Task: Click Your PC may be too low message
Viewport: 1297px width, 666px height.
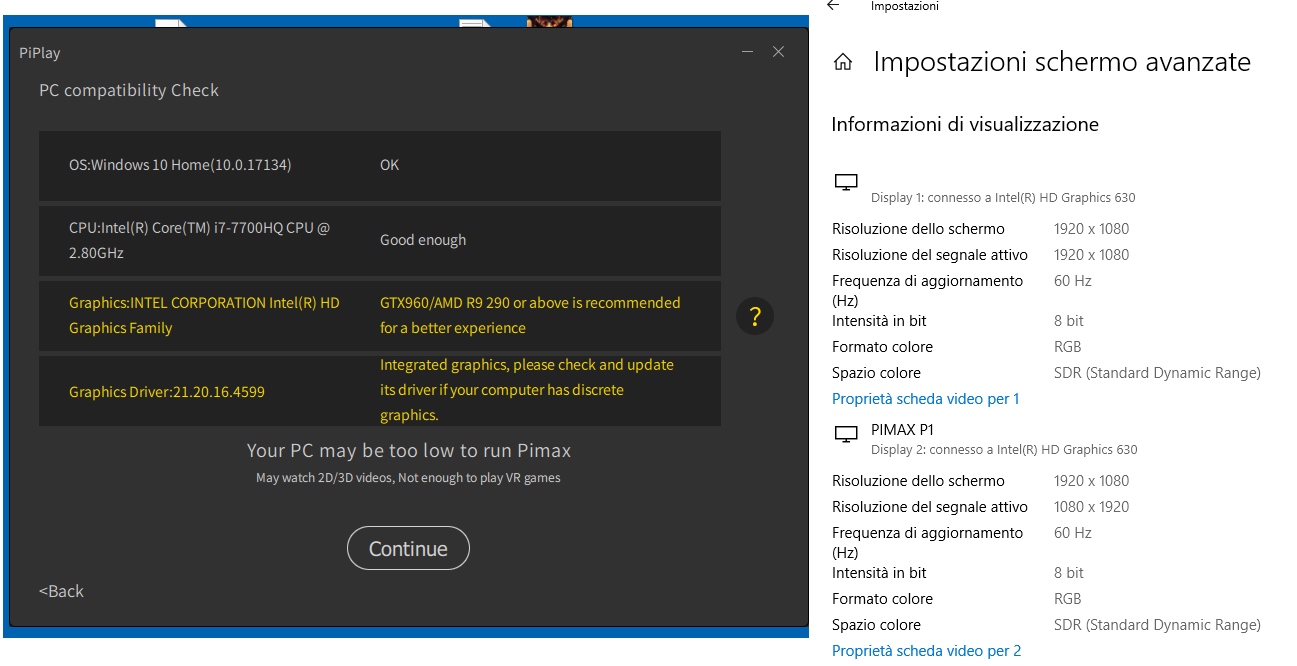Action: (409, 451)
